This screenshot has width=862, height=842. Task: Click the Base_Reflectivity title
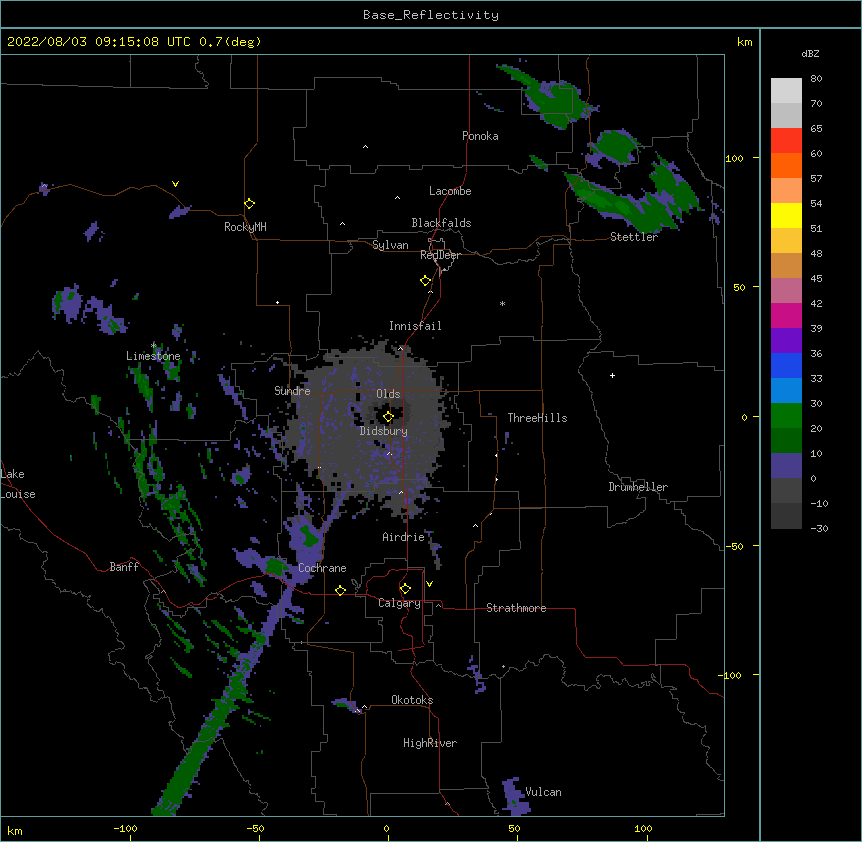[431, 15]
